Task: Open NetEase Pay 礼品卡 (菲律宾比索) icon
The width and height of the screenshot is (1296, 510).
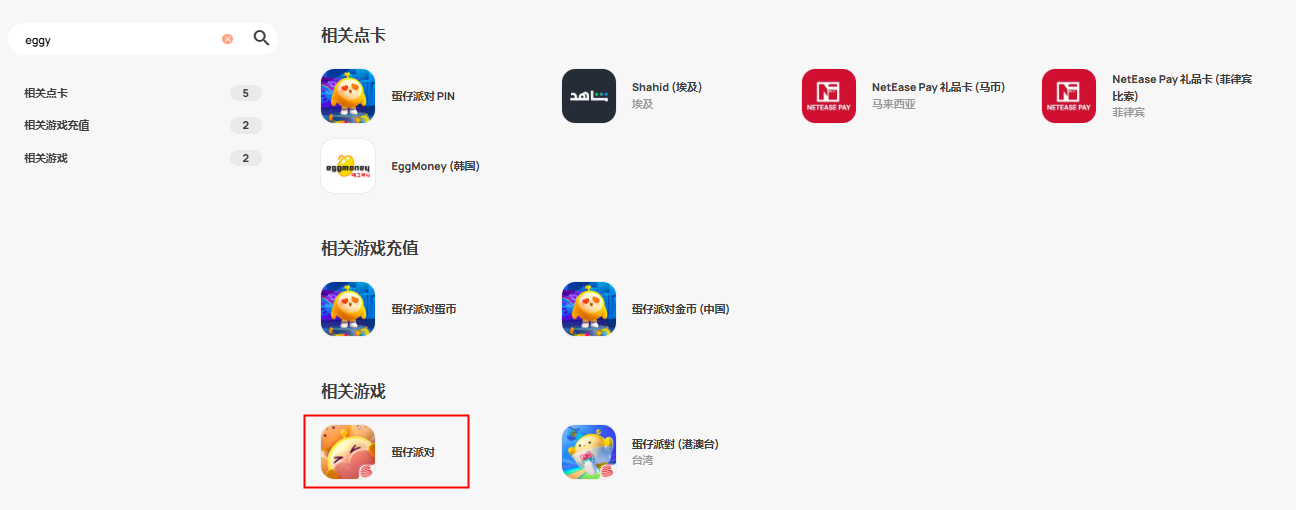Action: point(1069,96)
